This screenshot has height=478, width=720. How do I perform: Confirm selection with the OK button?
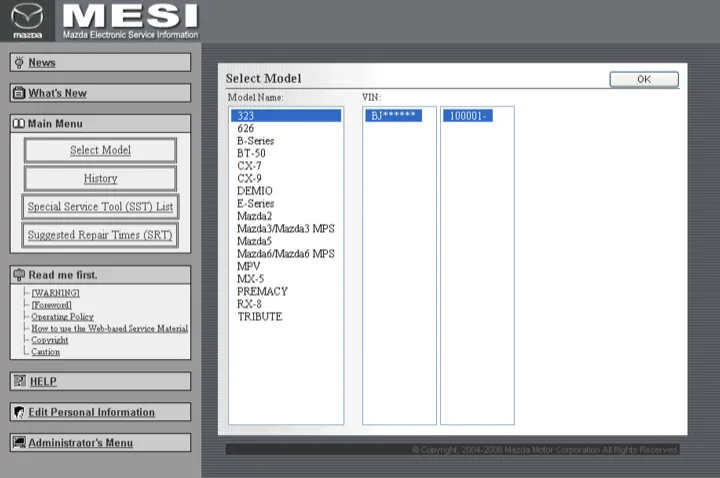click(x=644, y=79)
